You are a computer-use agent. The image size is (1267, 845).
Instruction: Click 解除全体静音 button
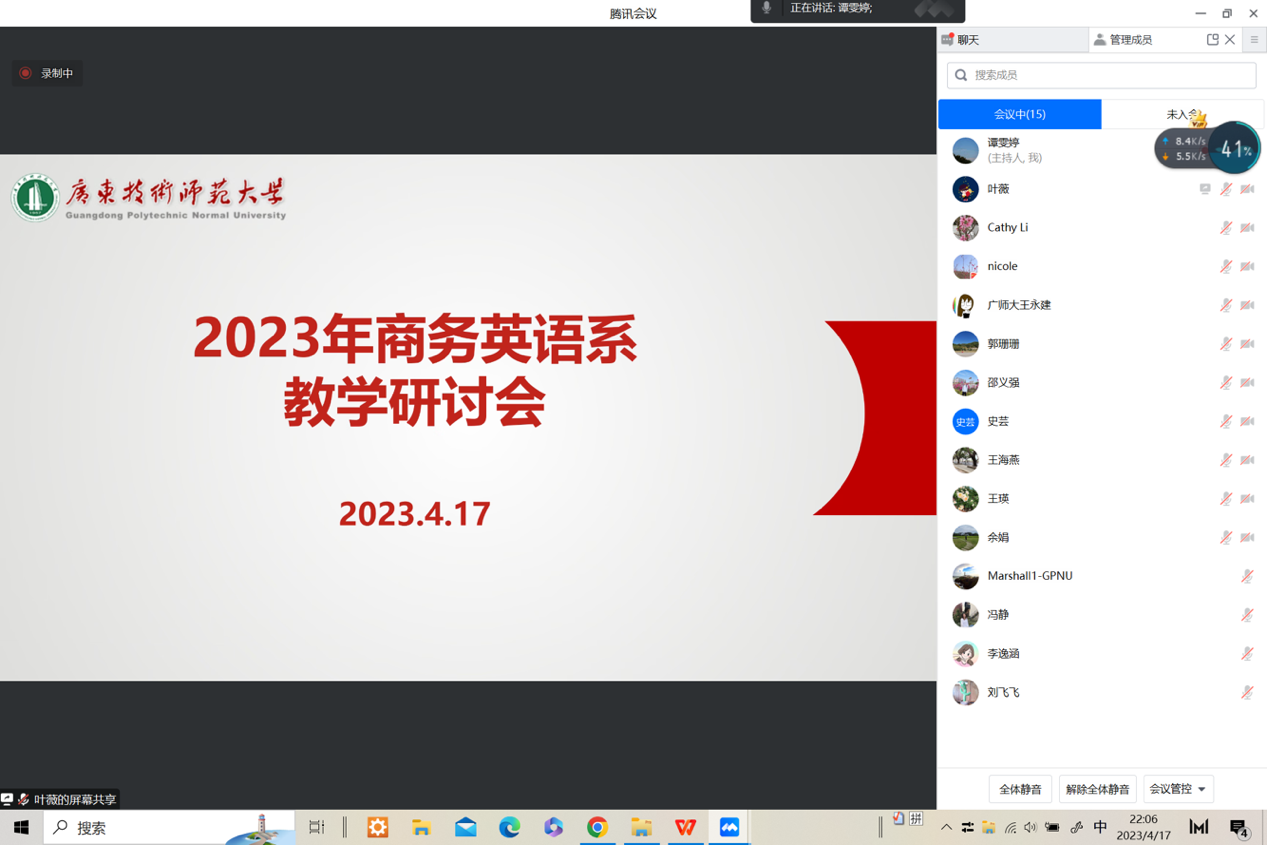[x=1097, y=789]
